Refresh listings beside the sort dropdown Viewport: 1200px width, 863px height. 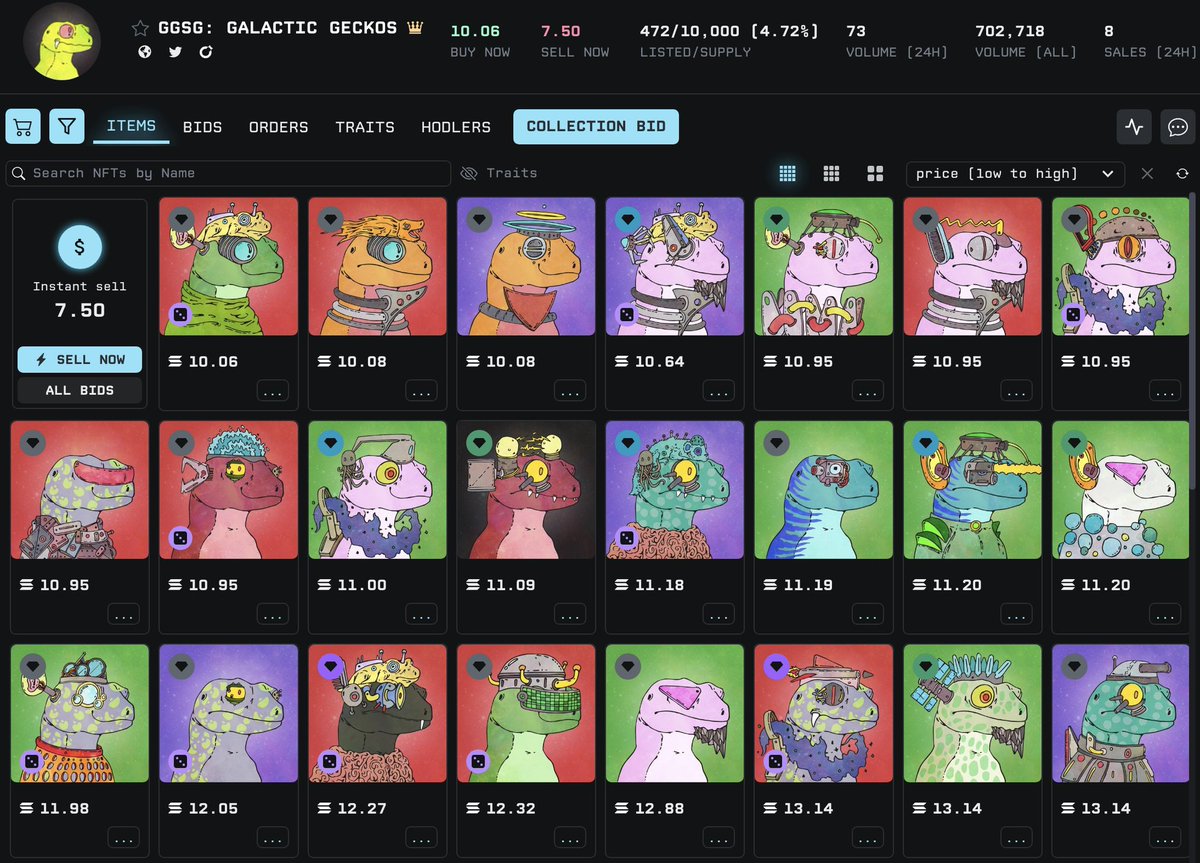pos(1182,174)
